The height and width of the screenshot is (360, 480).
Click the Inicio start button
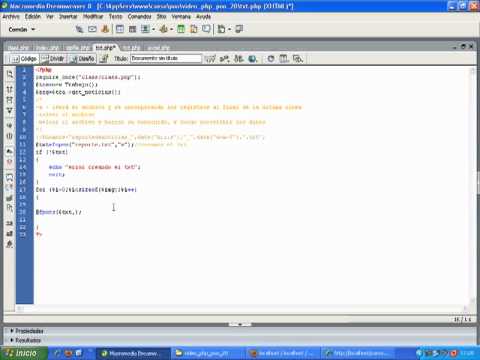point(24,353)
